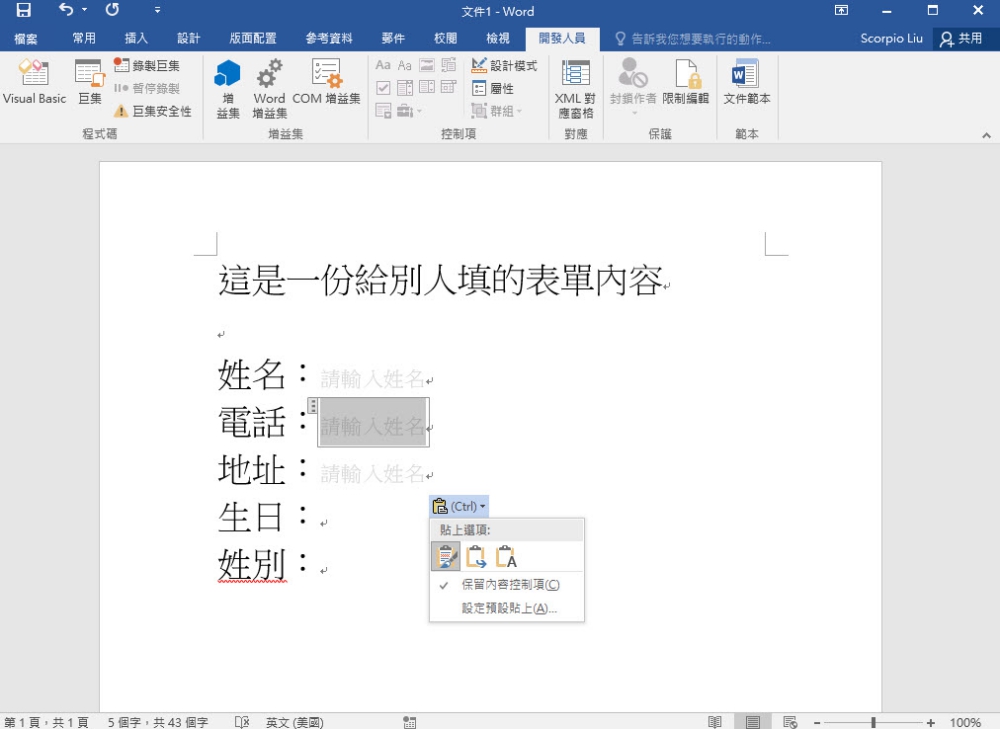This screenshot has height=729, width=1000.
Task: Insert a repeating section content control
Action: (383, 111)
